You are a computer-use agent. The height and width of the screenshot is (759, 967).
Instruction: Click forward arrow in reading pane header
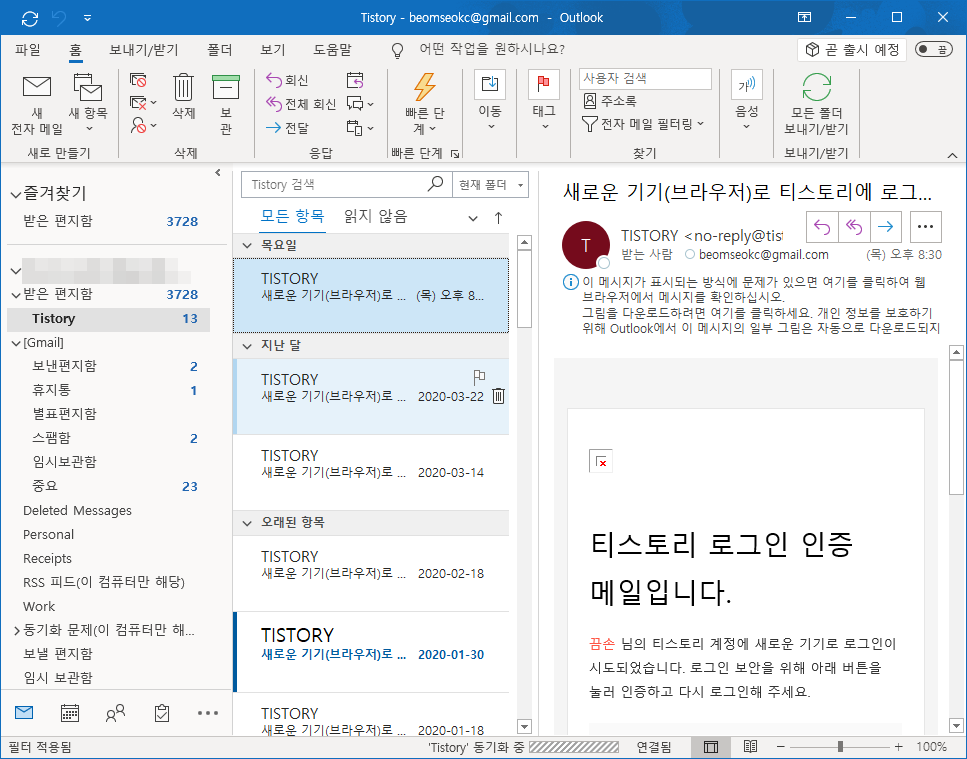(x=886, y=227)
